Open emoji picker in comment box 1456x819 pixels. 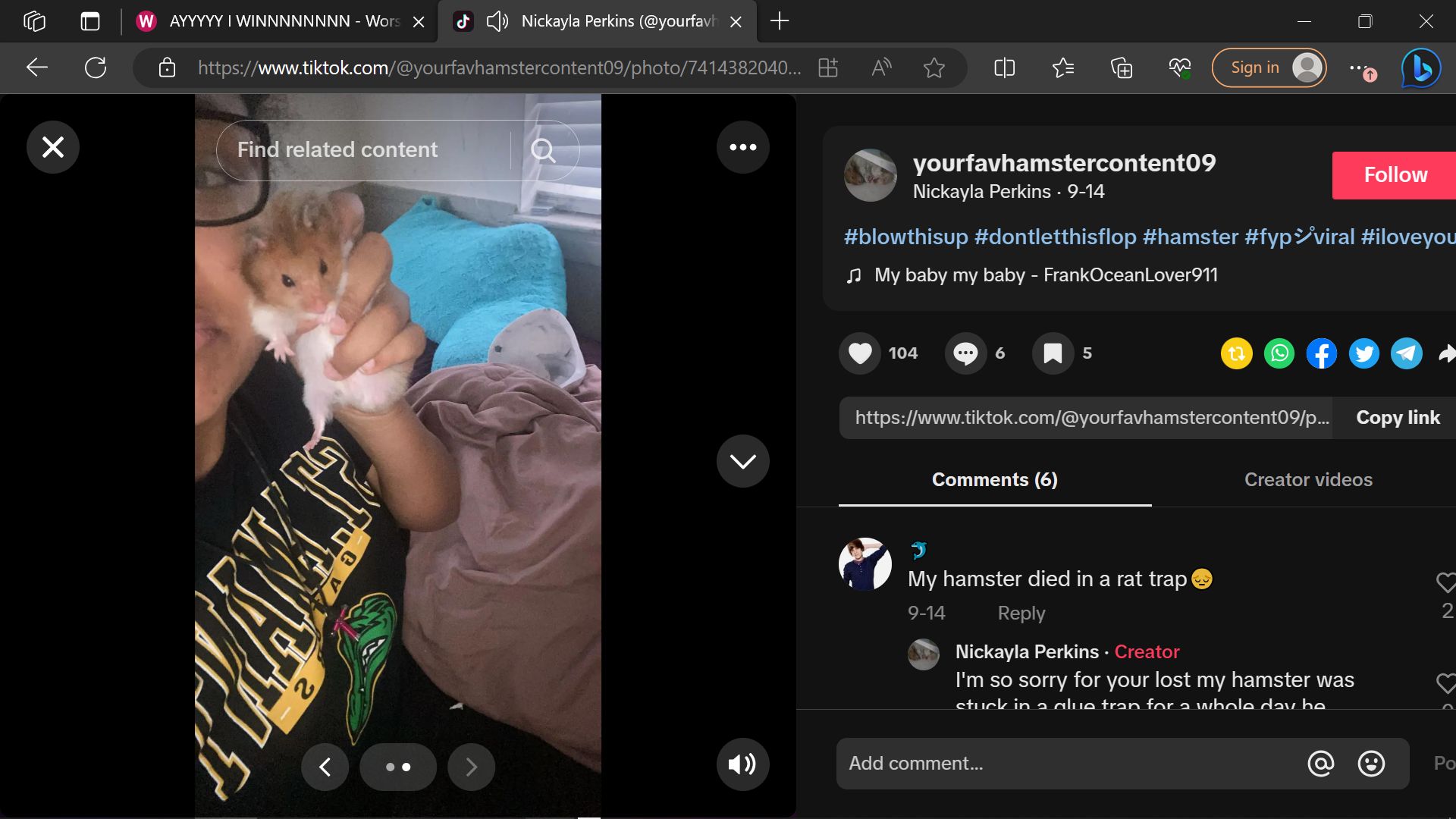point(1370,764)
